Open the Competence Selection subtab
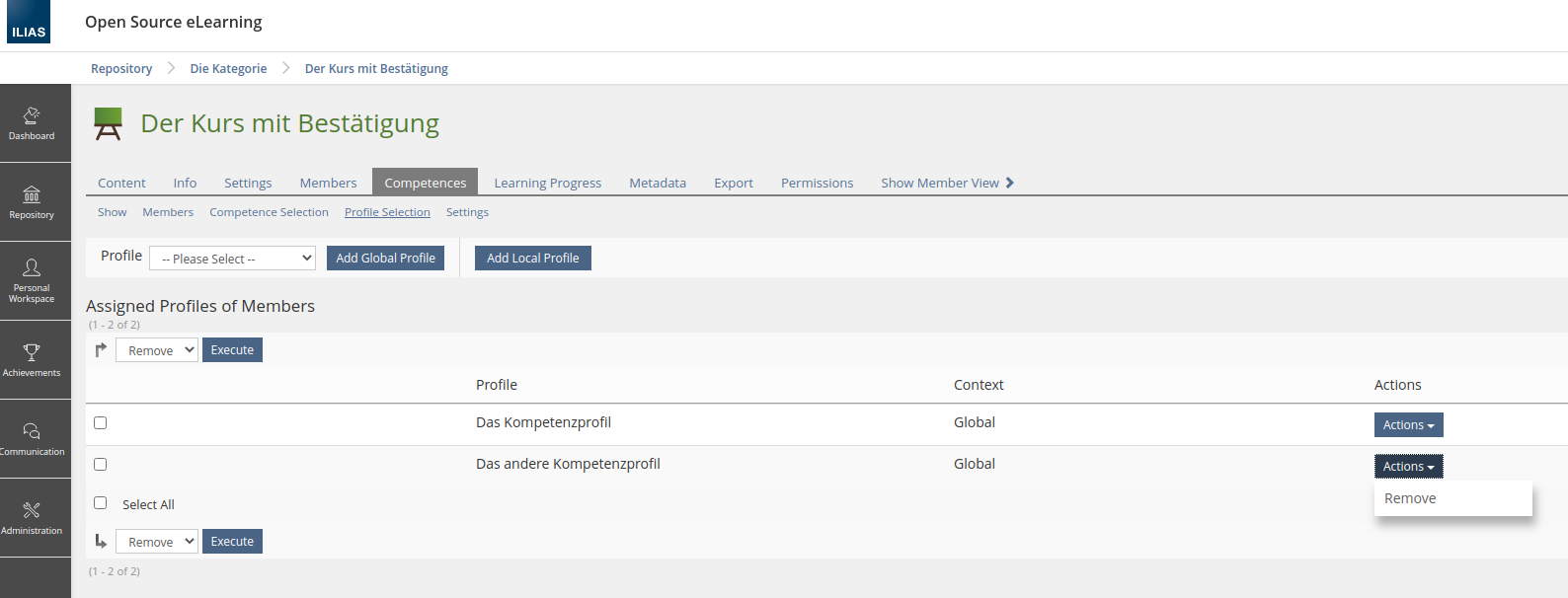This screenshot has height=598, width=1568. [x=269, y=212]
